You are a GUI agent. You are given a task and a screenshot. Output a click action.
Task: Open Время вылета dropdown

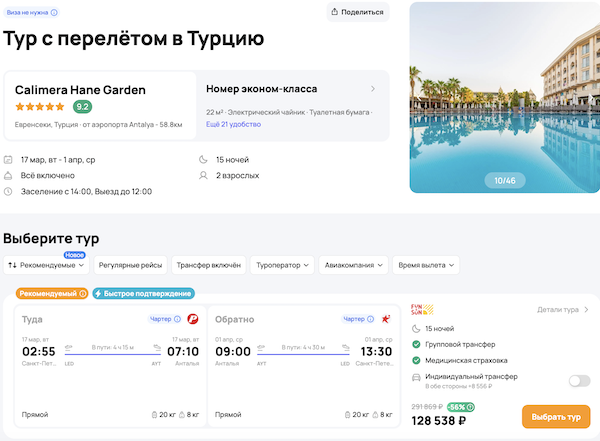tap(426, 265)
